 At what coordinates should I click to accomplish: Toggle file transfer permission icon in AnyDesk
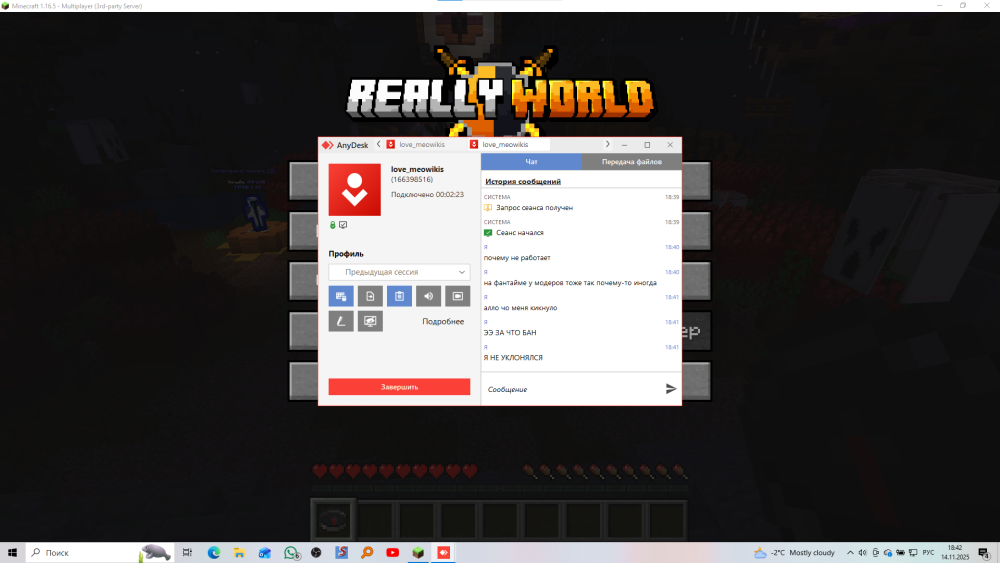(370, 296)
